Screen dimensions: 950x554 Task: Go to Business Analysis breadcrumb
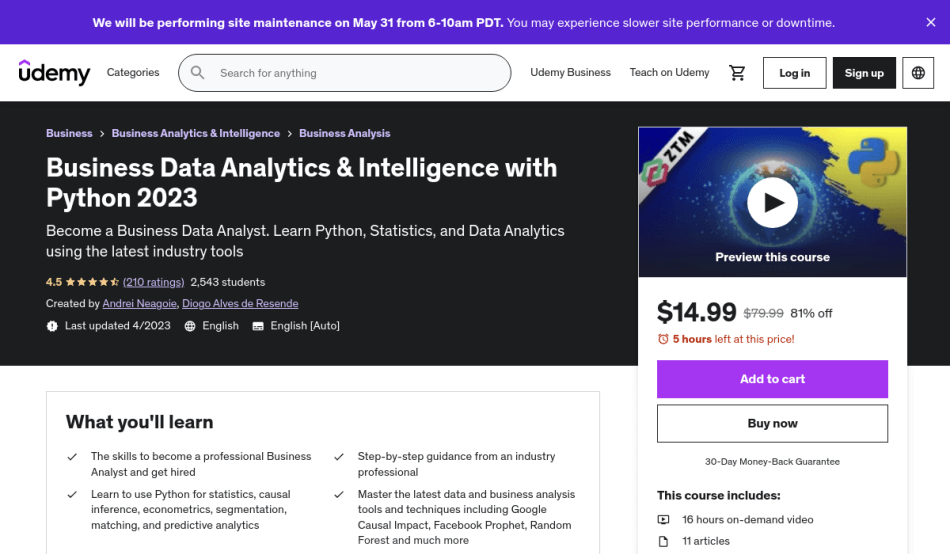coord(344,133)
